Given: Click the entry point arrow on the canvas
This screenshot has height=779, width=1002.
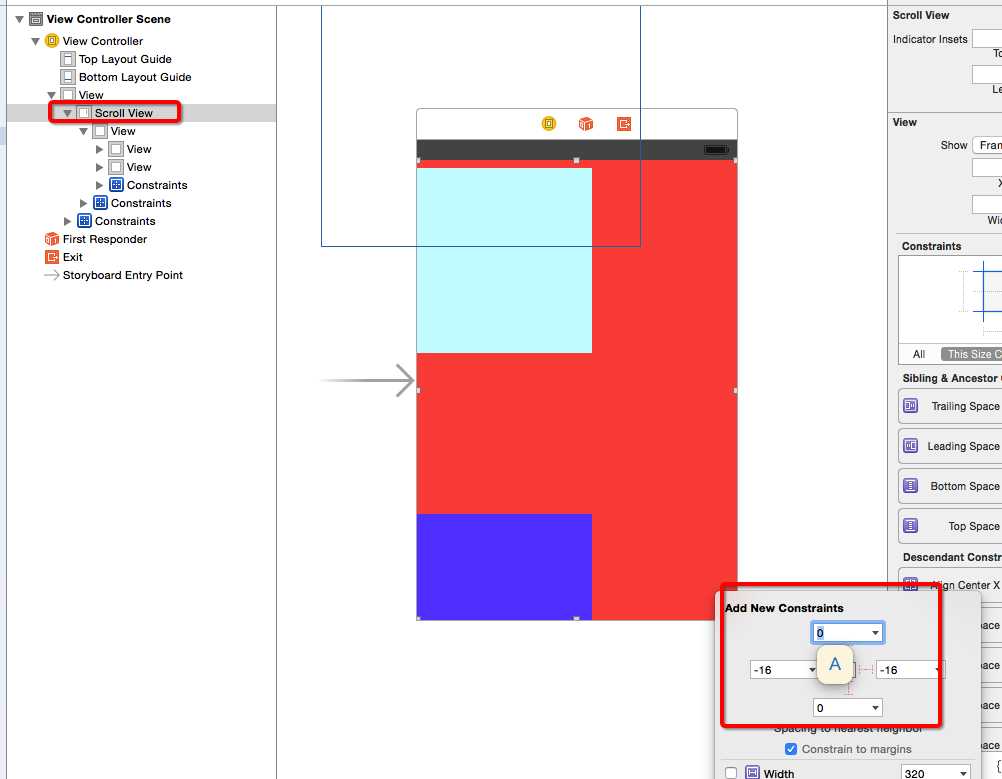Looking at the screenshot, I should pos(367,380).
